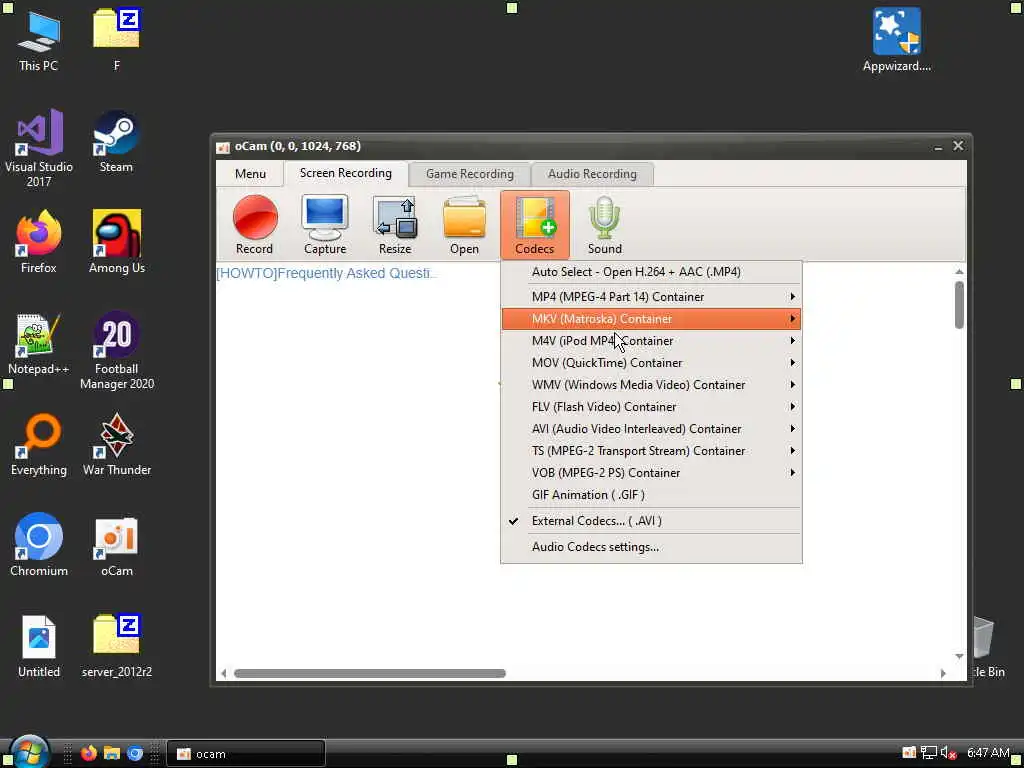
Task: Select the Appwizard desktop icon
Action: pyautogui.click(x=897, y=40)
